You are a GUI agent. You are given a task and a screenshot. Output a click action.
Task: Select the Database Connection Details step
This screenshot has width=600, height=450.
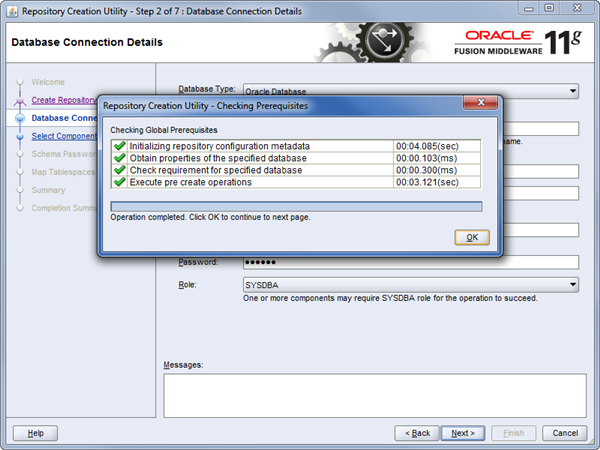(x=64, y=118)
